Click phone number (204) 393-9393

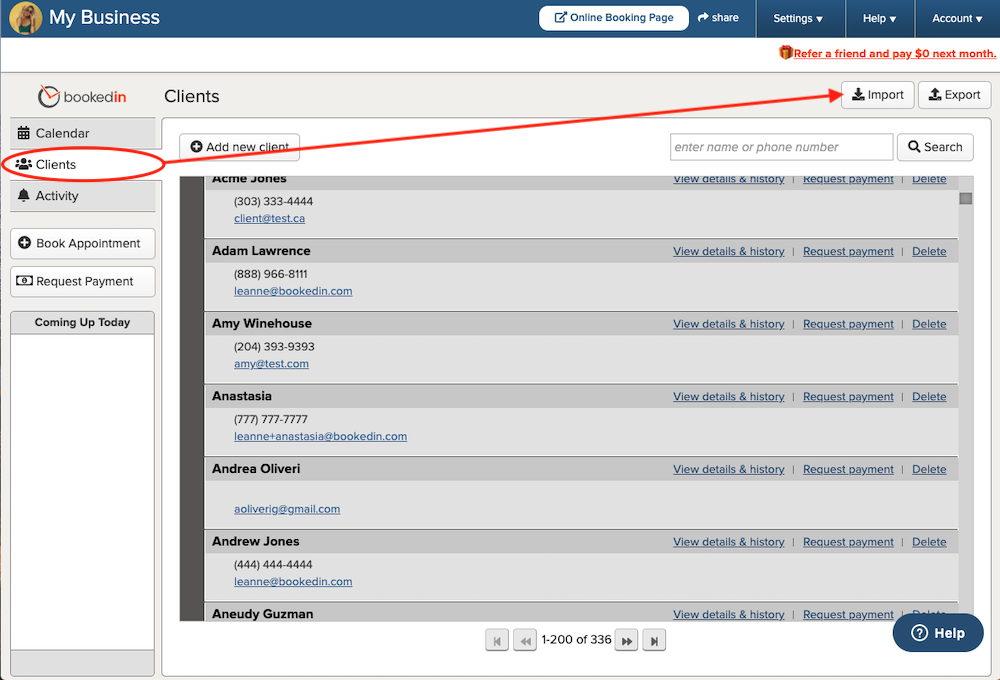274,347
